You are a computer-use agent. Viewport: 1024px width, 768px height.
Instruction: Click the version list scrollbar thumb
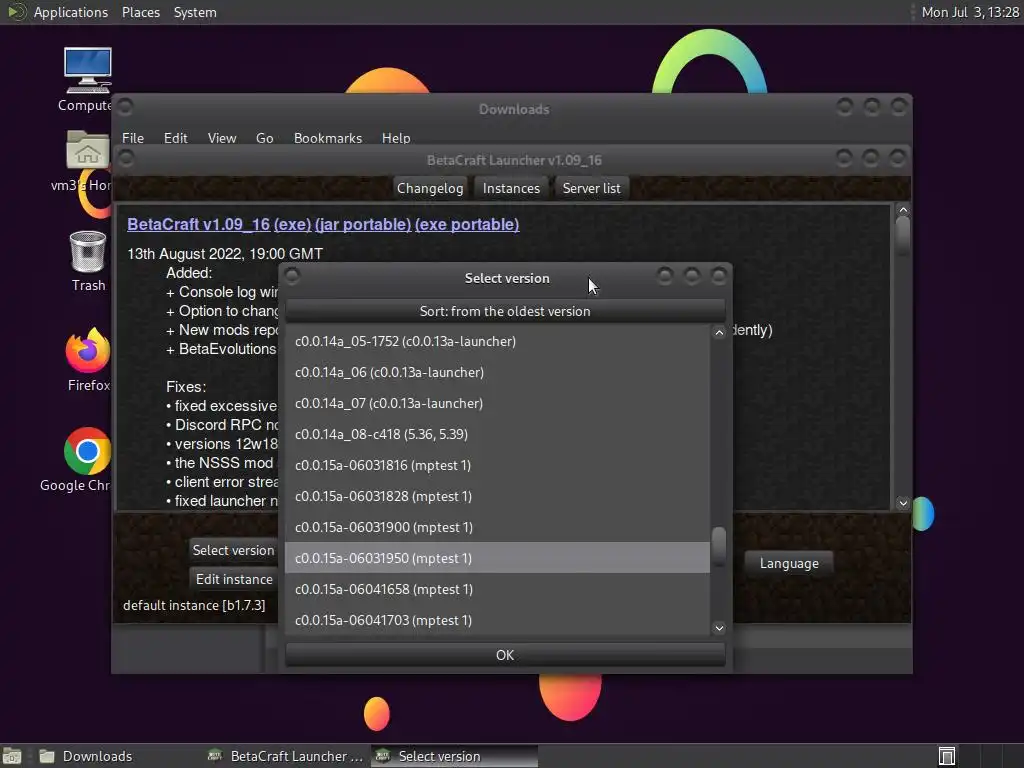point(719,546)
